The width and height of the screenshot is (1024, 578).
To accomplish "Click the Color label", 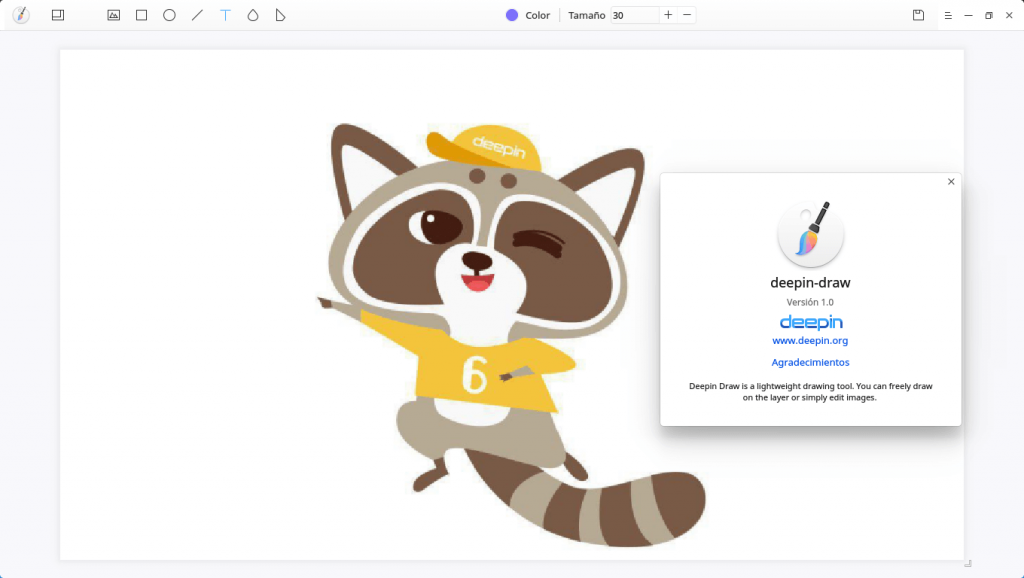I will point(537,15).
